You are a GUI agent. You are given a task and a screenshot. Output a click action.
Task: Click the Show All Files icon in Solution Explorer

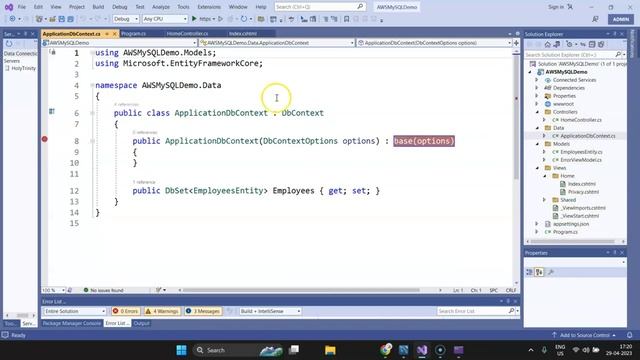point(601,44)
